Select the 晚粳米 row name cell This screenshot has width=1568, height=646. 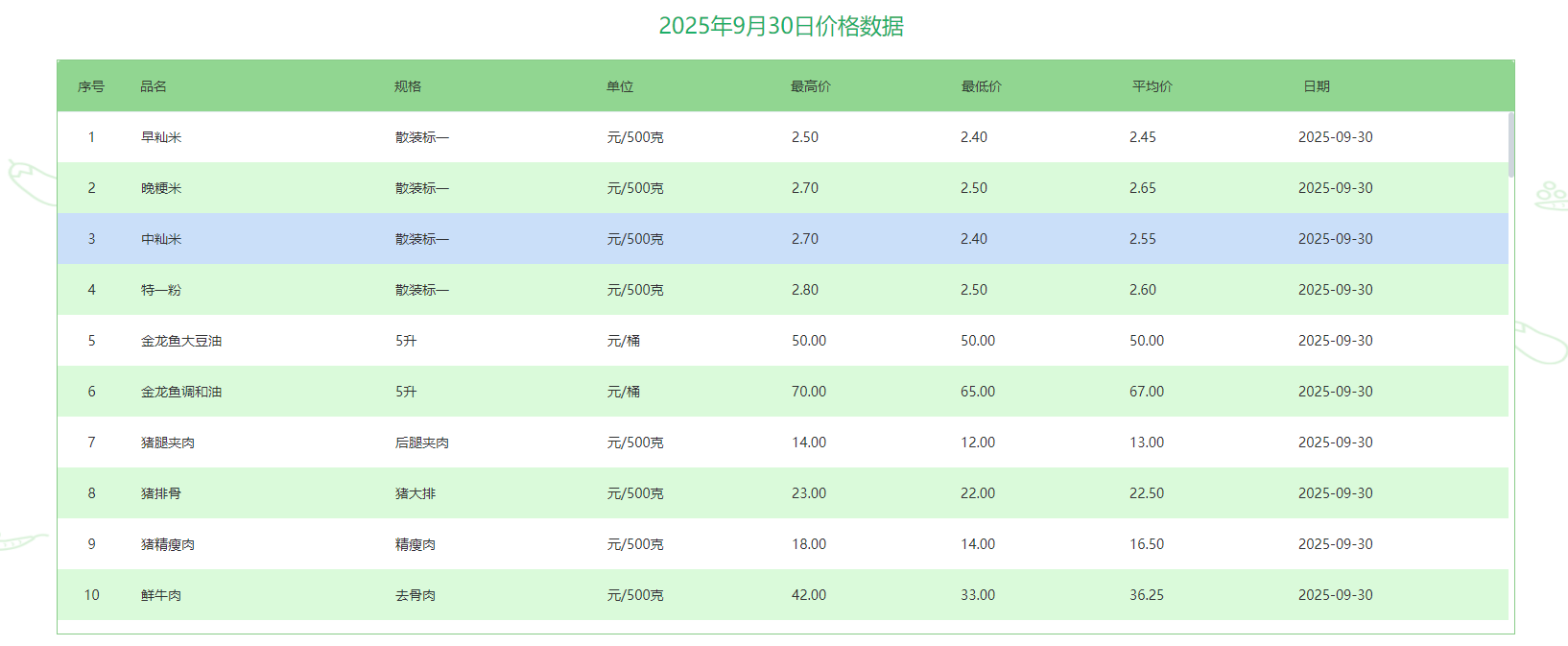coord(161,188)
